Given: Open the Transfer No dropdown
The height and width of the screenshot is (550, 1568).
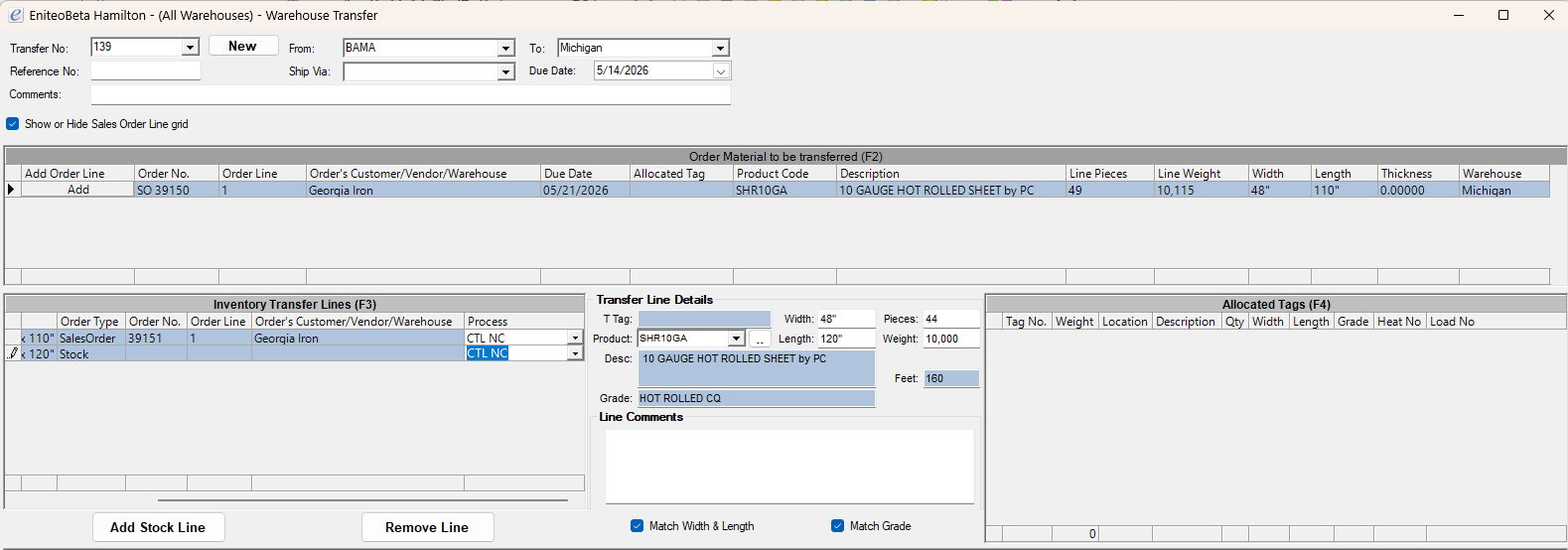Looking at the screenshot, I should (x=190, y=48).
